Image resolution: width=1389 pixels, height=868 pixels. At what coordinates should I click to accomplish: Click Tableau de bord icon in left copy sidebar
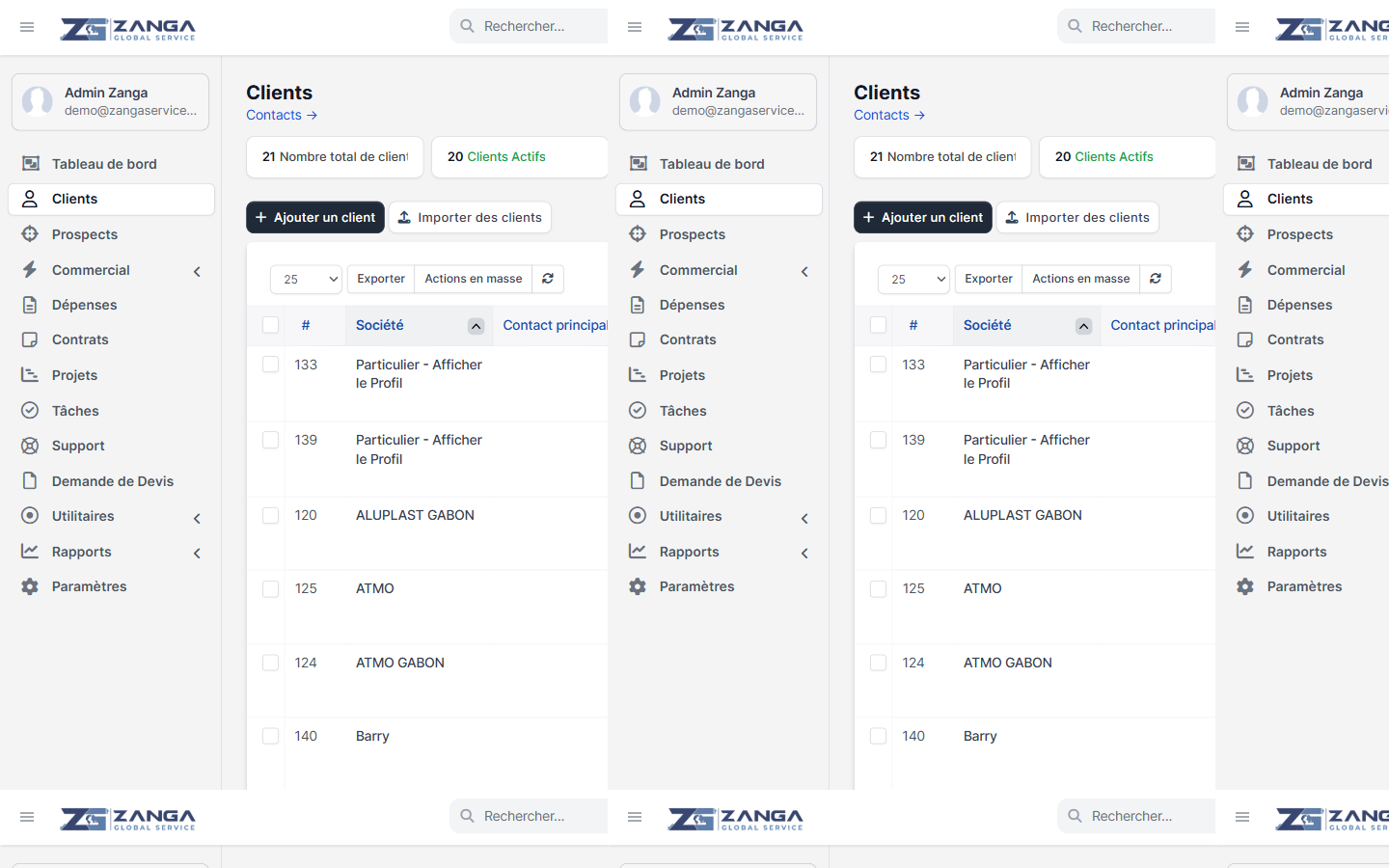coord(31,164)
